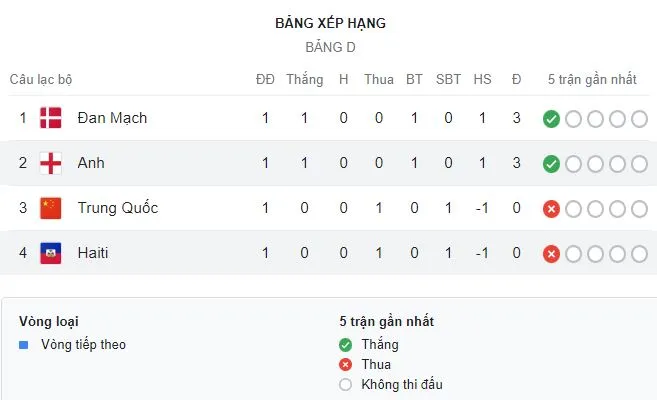
Task: Open the Trung Quốc team link
Action: point(117,208)
